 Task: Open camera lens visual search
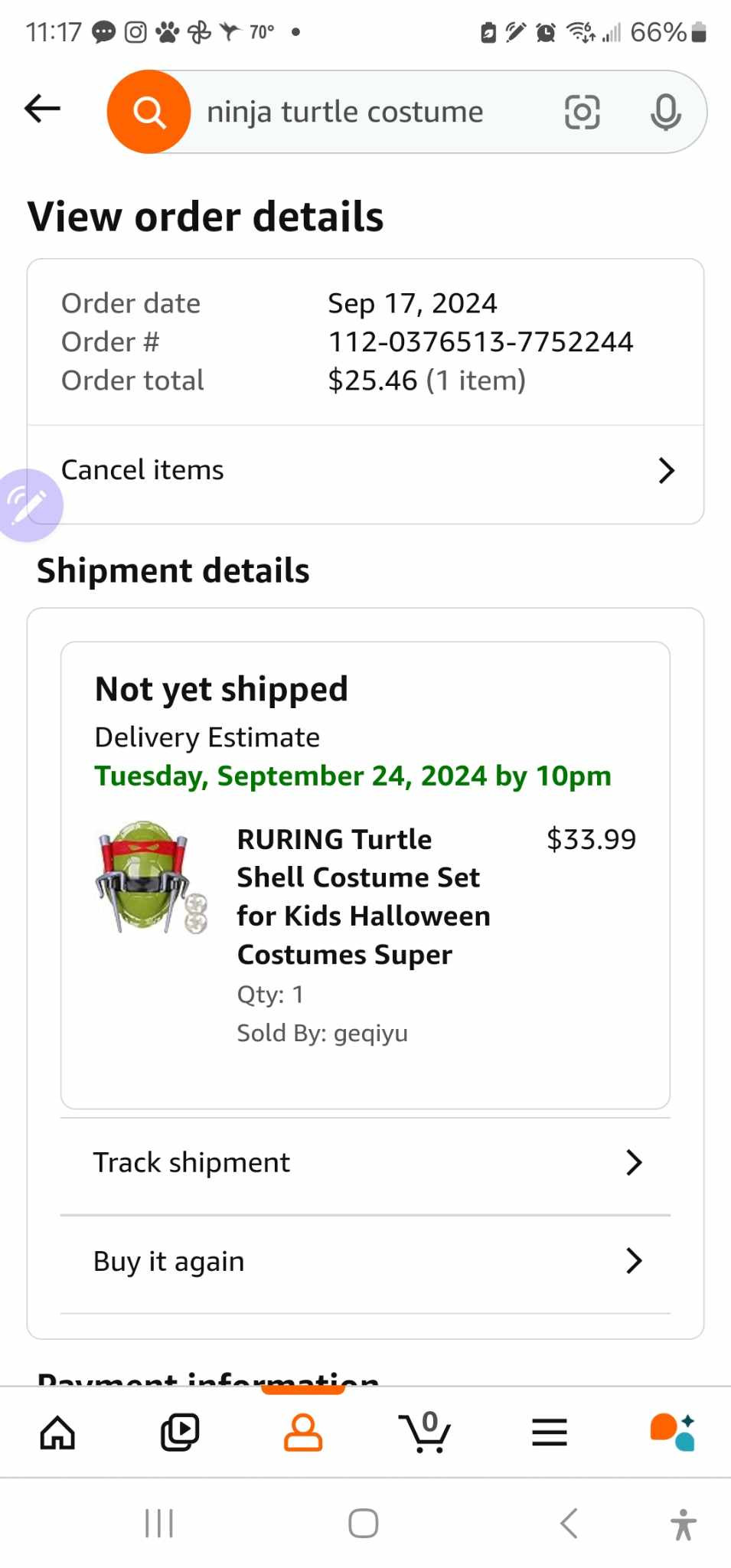click(x=582, y=113)
